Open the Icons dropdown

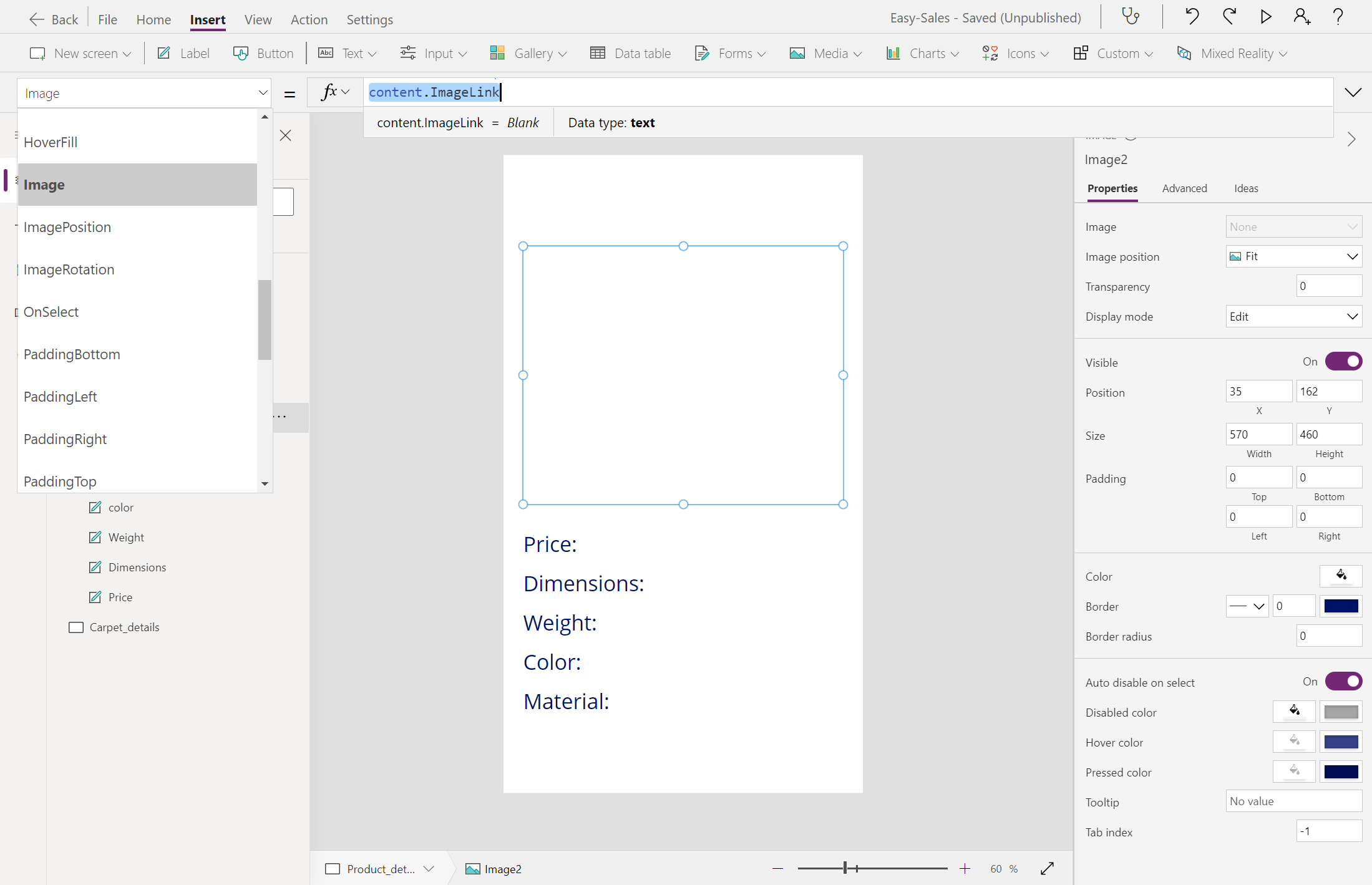(1016, 54)
